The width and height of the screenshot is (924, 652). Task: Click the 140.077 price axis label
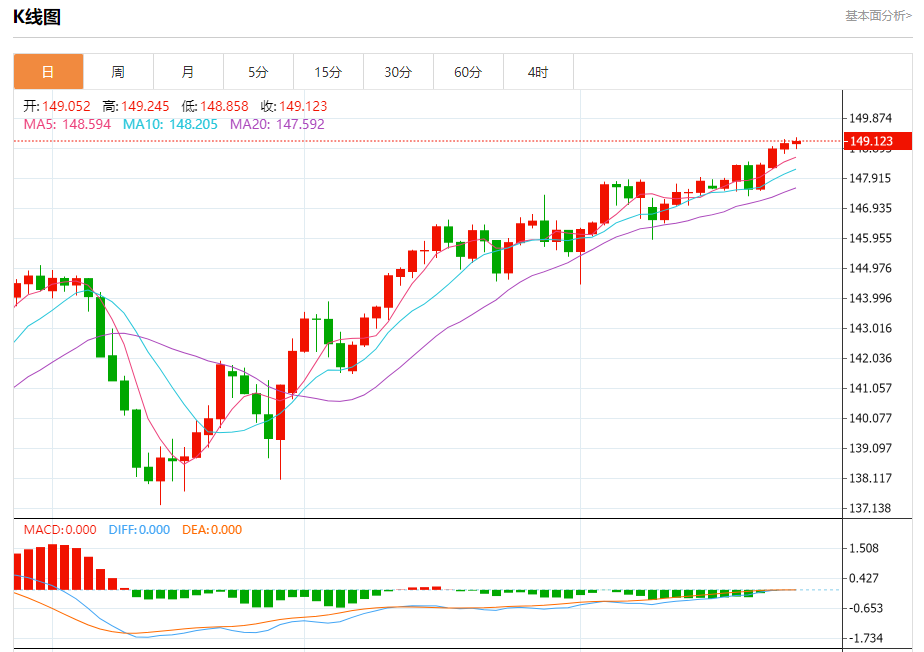[x=870, y=419]
